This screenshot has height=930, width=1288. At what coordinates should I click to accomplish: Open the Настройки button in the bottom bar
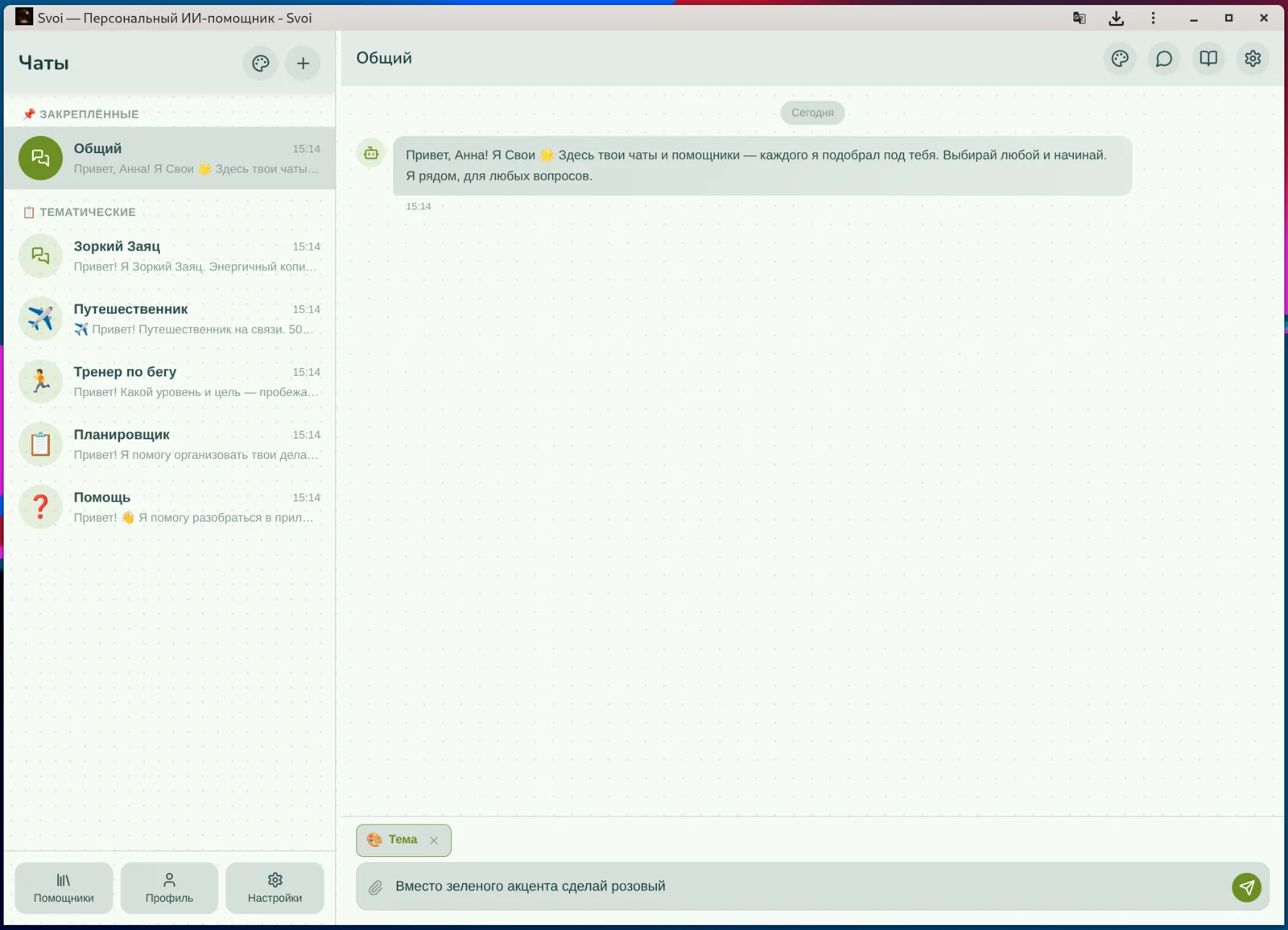click(275, 887)
